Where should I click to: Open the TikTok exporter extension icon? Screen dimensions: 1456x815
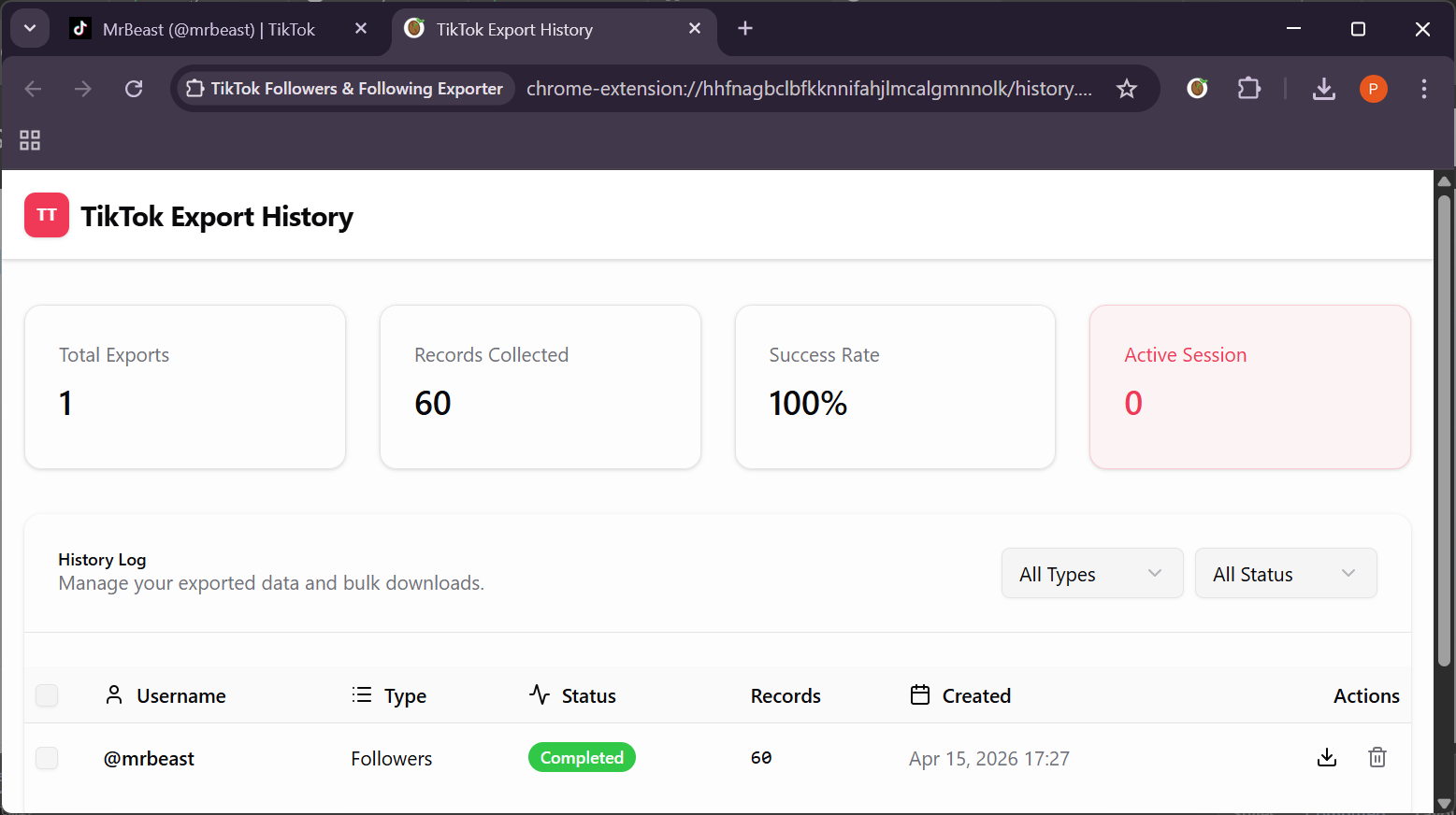(1197, 89)
